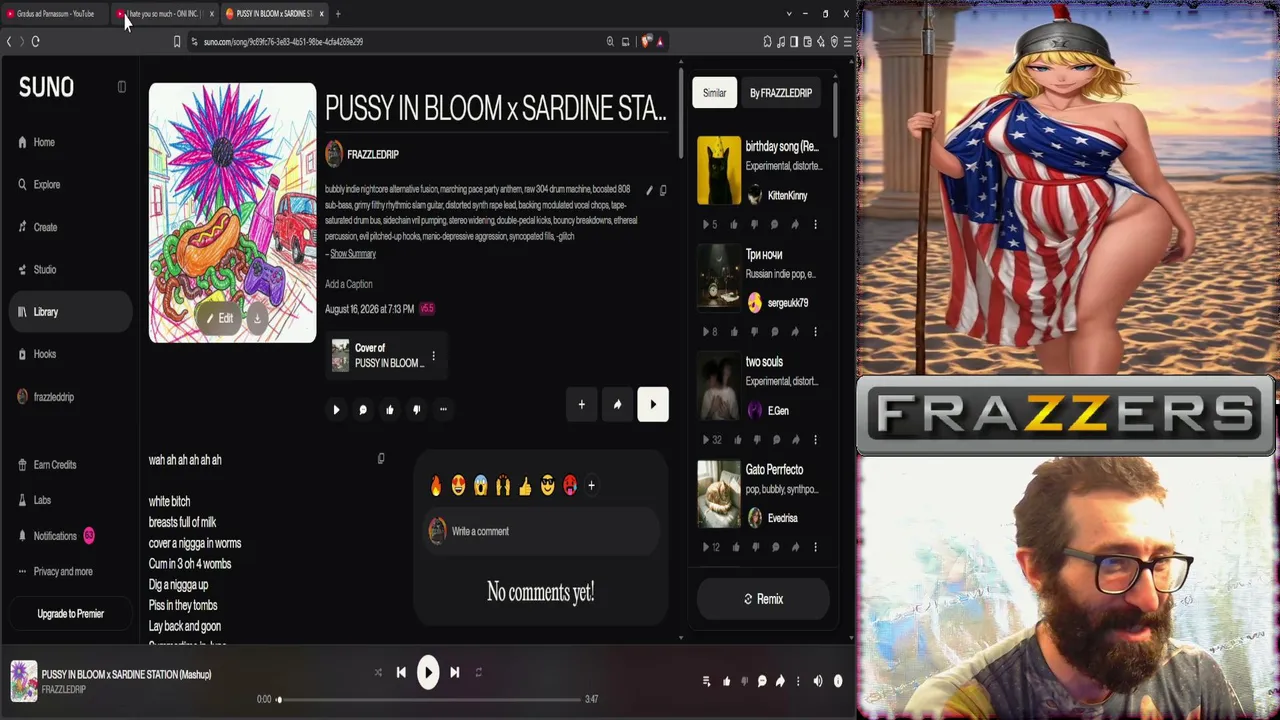Dislike the Три ночи song
The image size is (1280, 720).
tap(754, 332)
